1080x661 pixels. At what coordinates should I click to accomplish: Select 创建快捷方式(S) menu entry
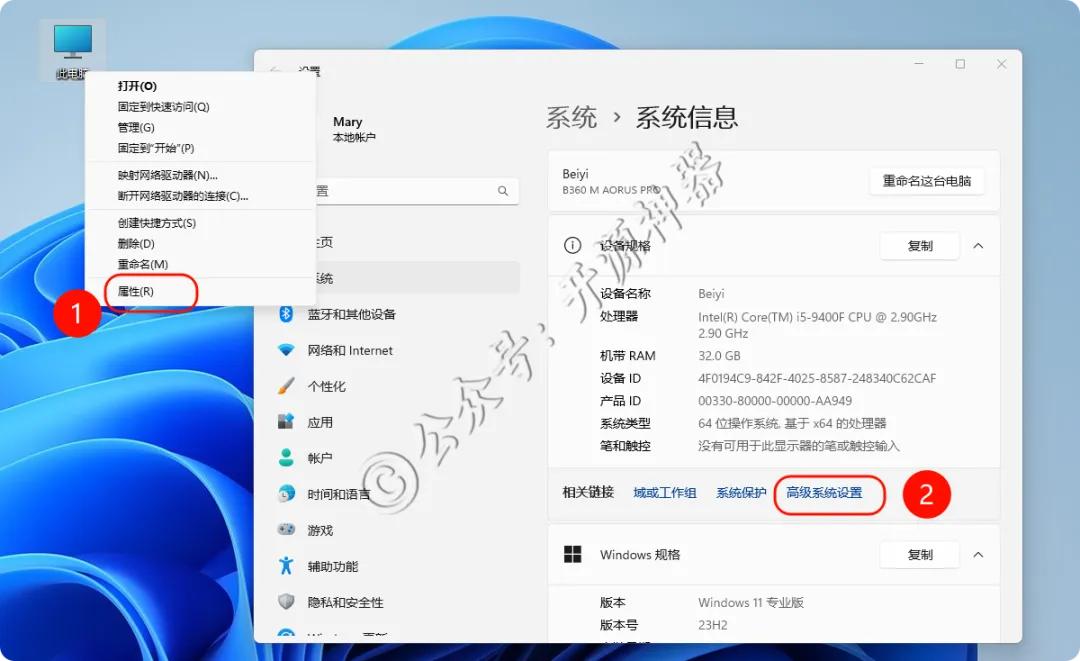157,223
